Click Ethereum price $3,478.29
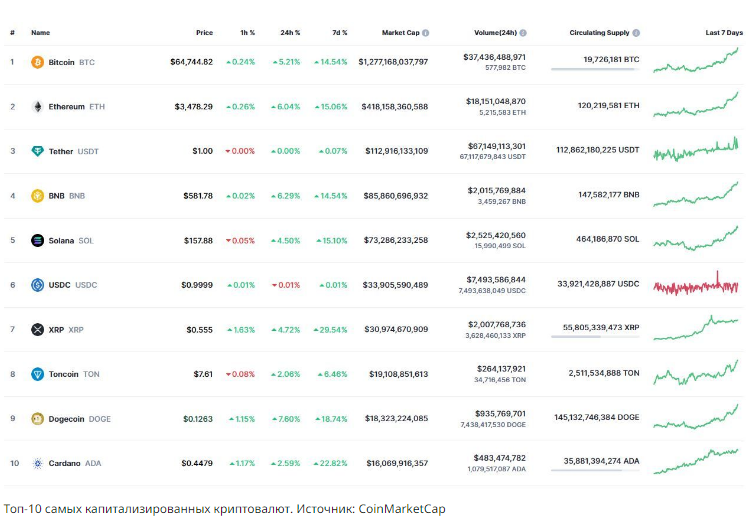The height and width of the screenshot is (529, 749). click(x=193, y=107)
